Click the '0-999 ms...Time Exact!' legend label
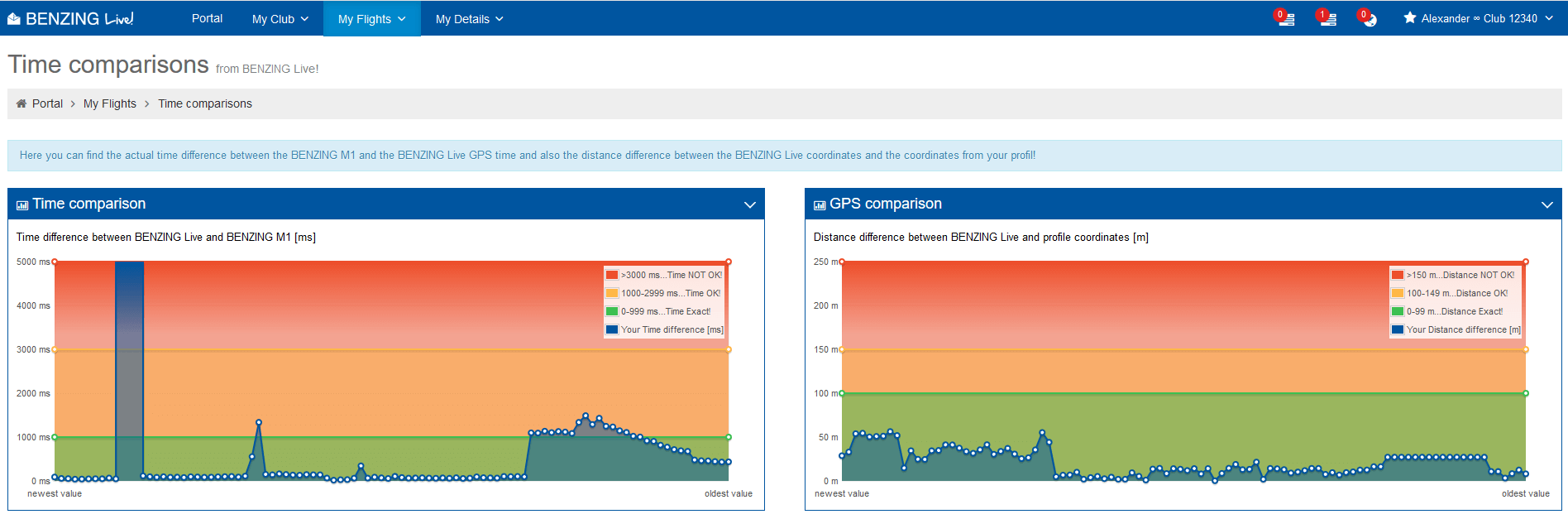1568x519 pixels. pos(666,311)
